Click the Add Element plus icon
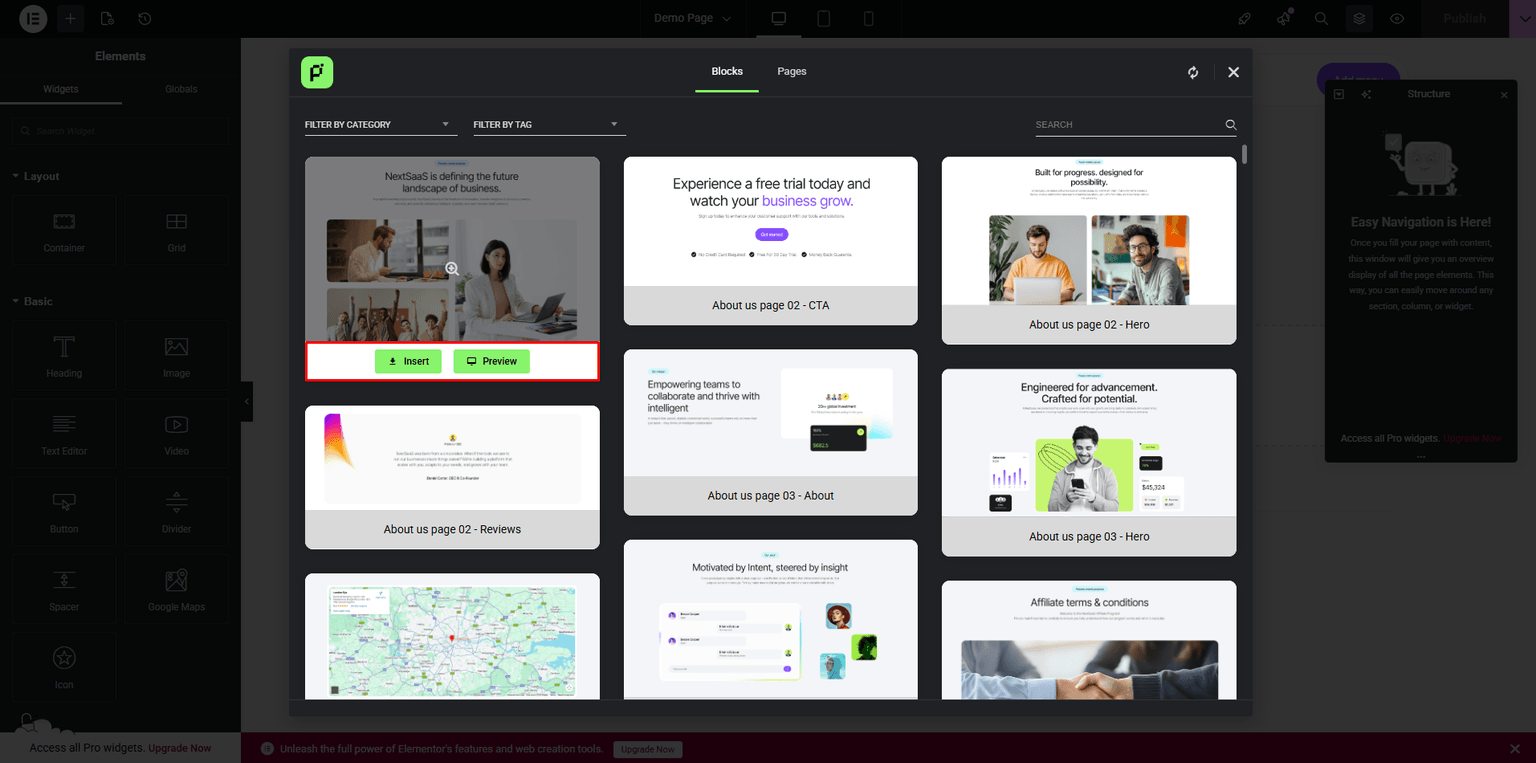 click(x=70, y=18)
